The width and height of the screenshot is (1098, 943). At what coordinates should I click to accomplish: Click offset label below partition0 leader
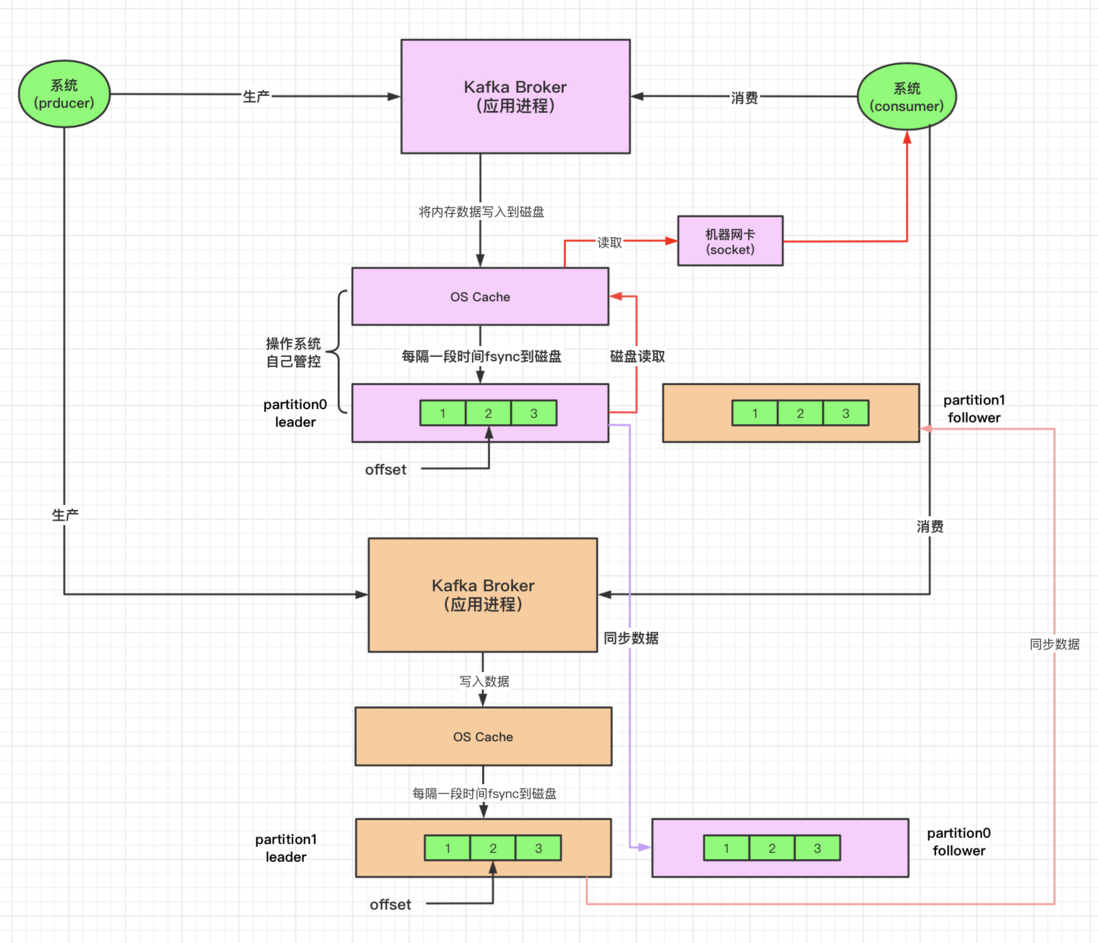tap(385, 470)
